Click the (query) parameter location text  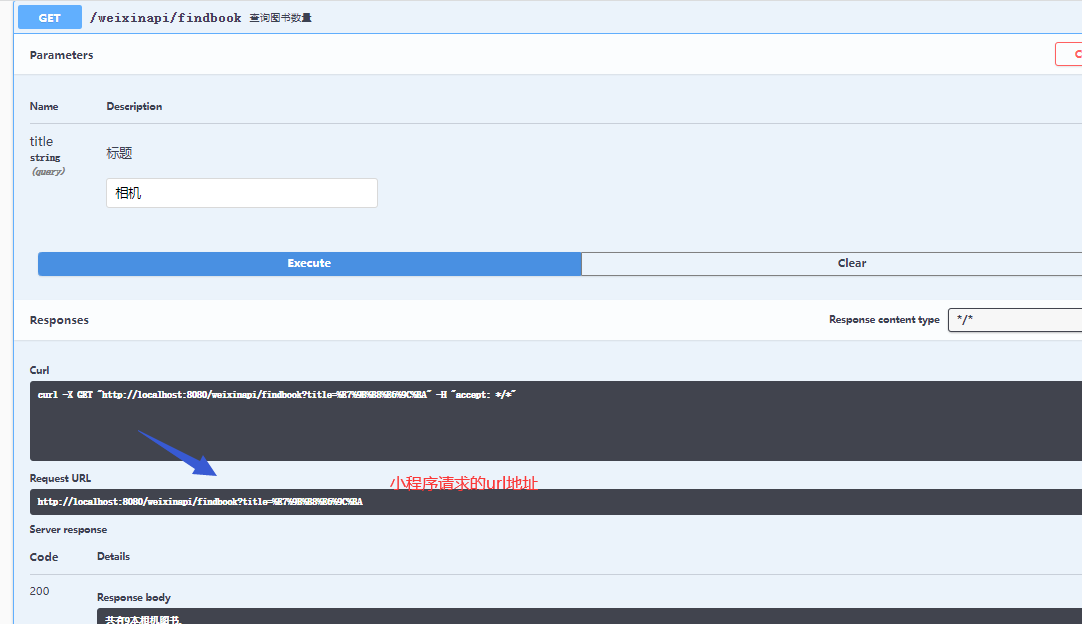pos(48,171)
